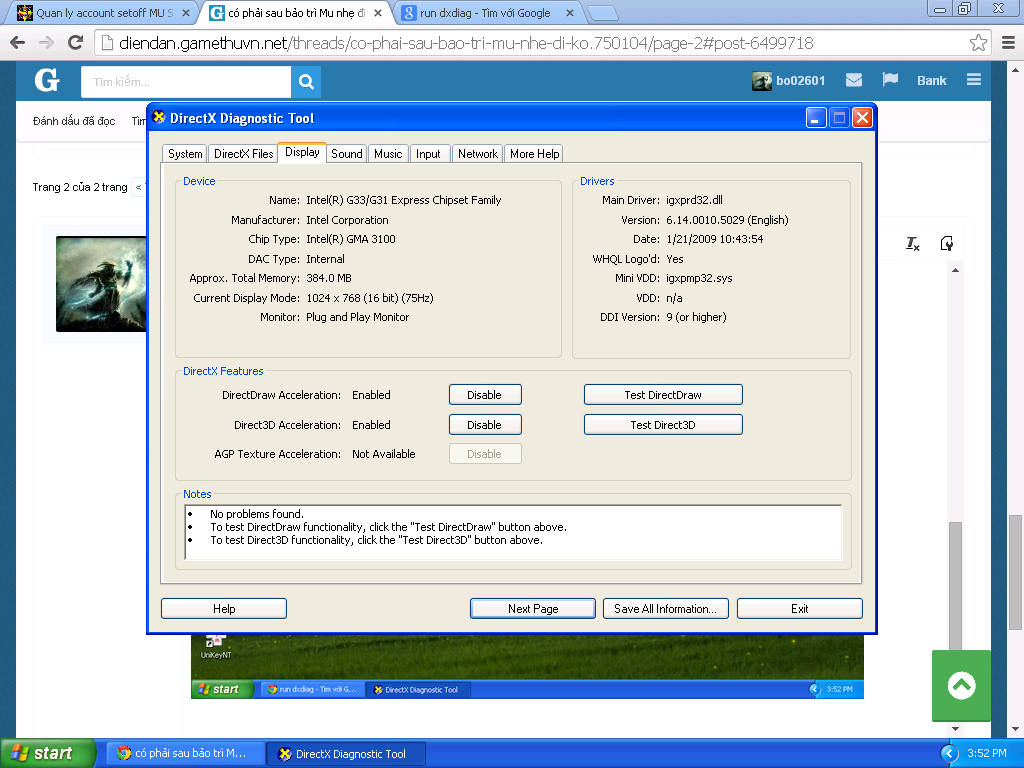Open a new browser tab
Image resolution: width=1024 pixels, height=768 pixels.
[x=602, y=13]
